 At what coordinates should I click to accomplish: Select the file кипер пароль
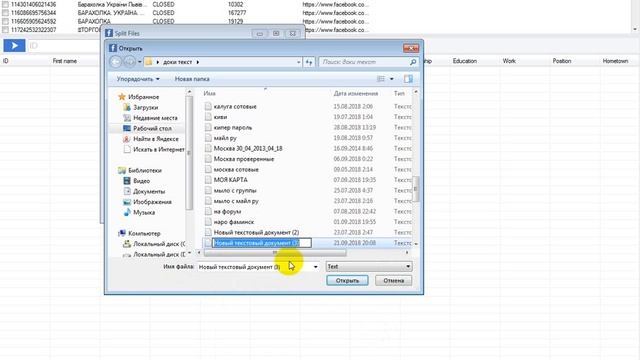point(233,127)
